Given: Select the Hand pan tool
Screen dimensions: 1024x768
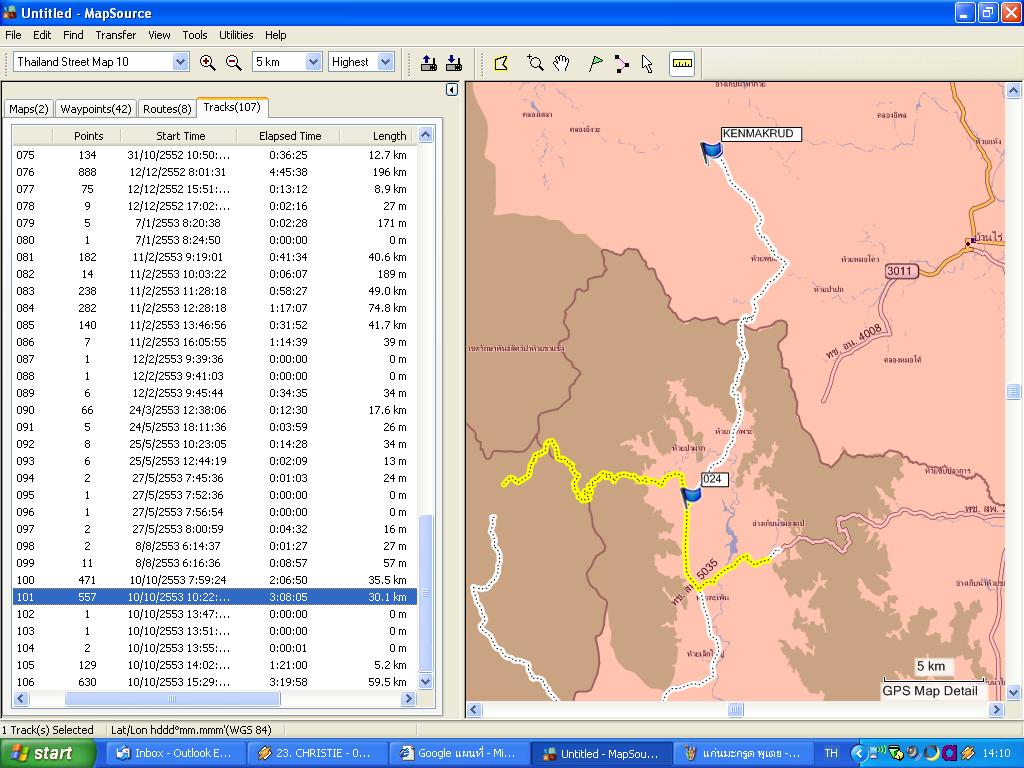Looking at the screenshot, I should 562,63.
